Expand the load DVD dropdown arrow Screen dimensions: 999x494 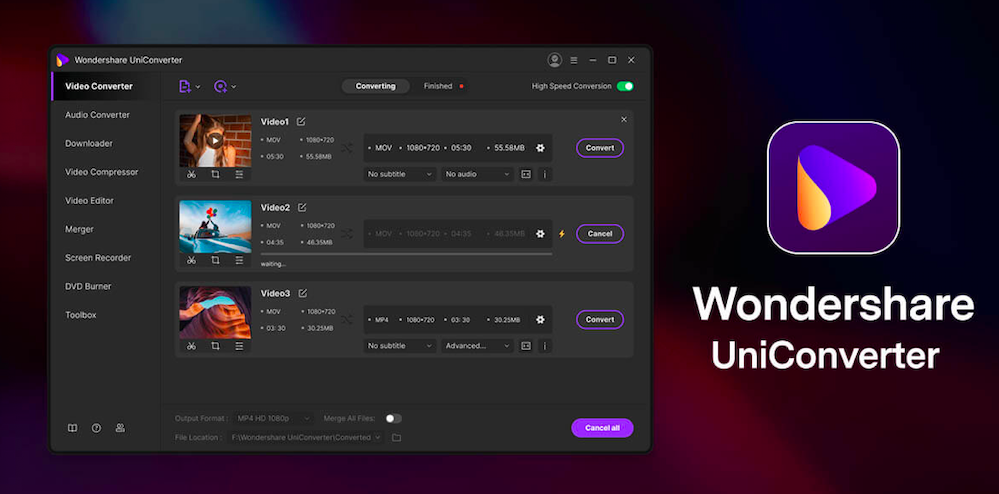click(234, 87)
